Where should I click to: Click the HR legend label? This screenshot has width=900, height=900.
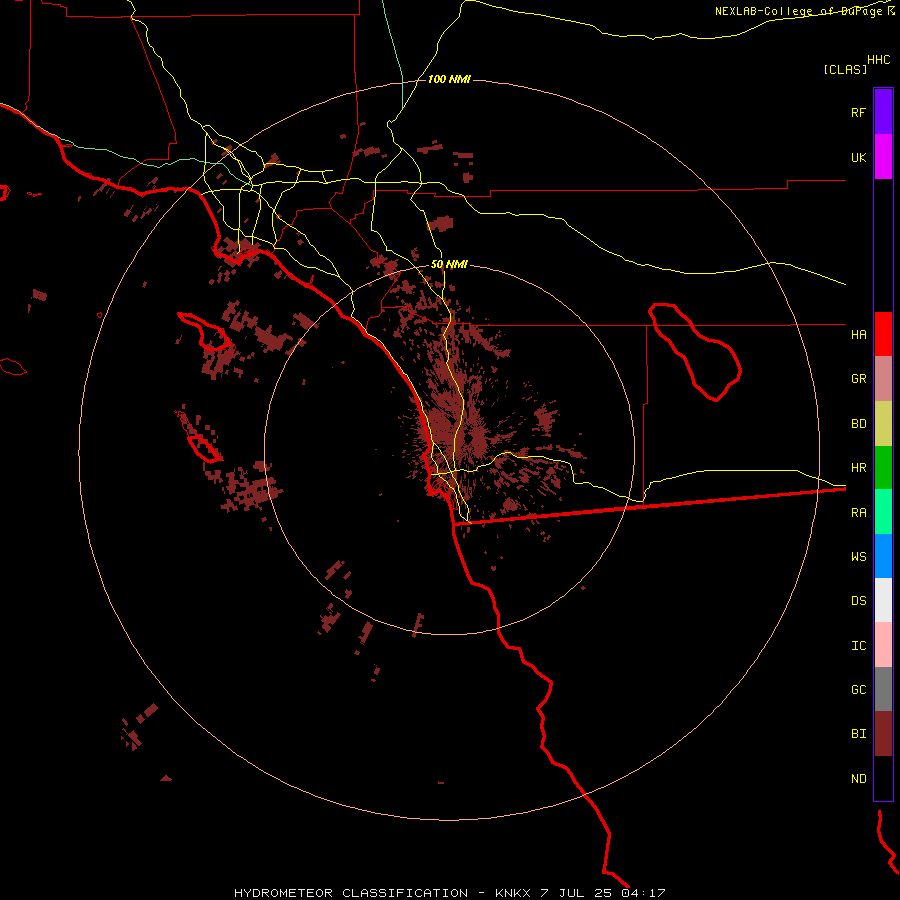(x=858, y=468)
